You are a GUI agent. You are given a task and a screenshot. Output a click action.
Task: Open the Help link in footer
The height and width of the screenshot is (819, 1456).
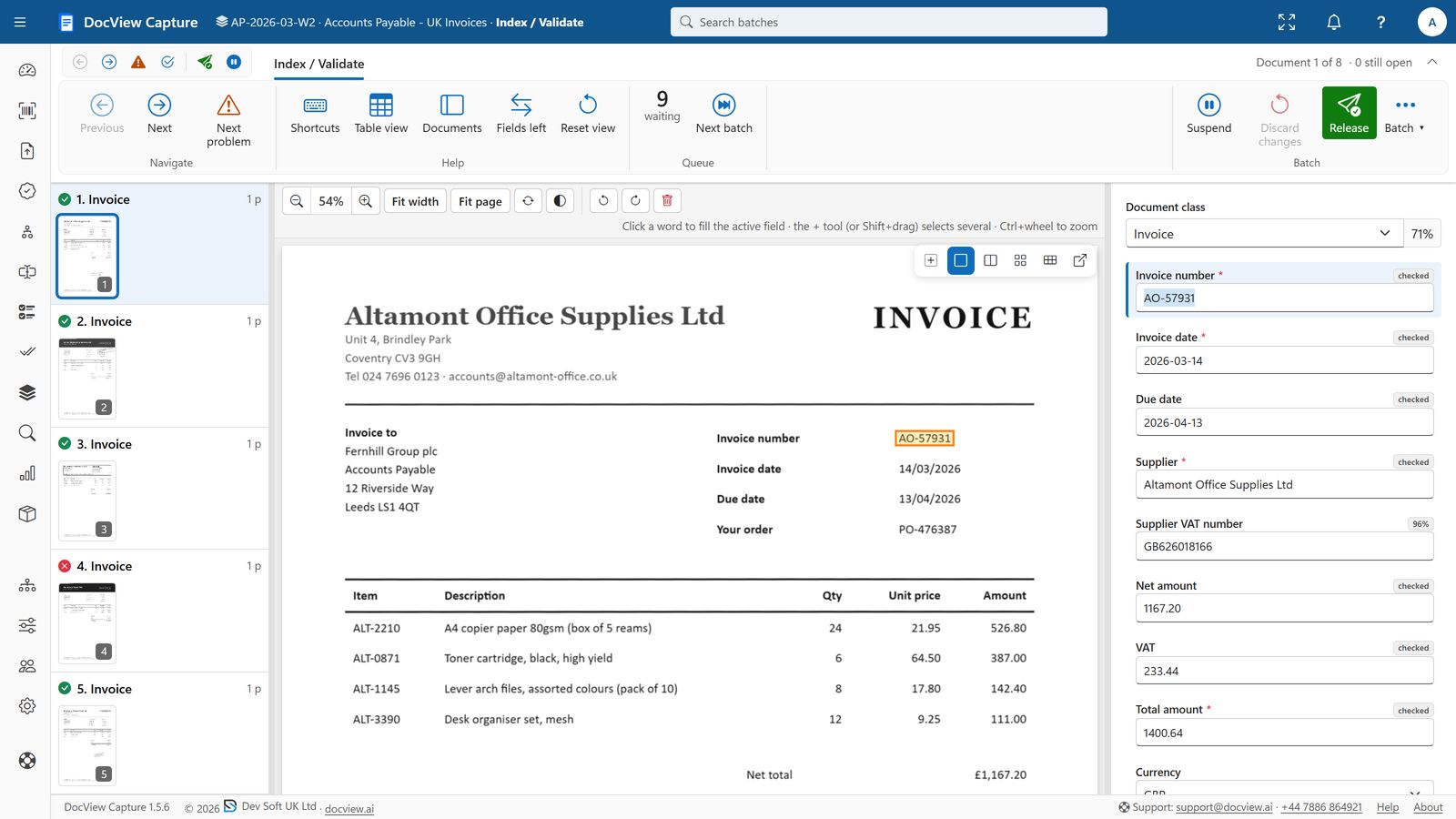point(1388,807)
